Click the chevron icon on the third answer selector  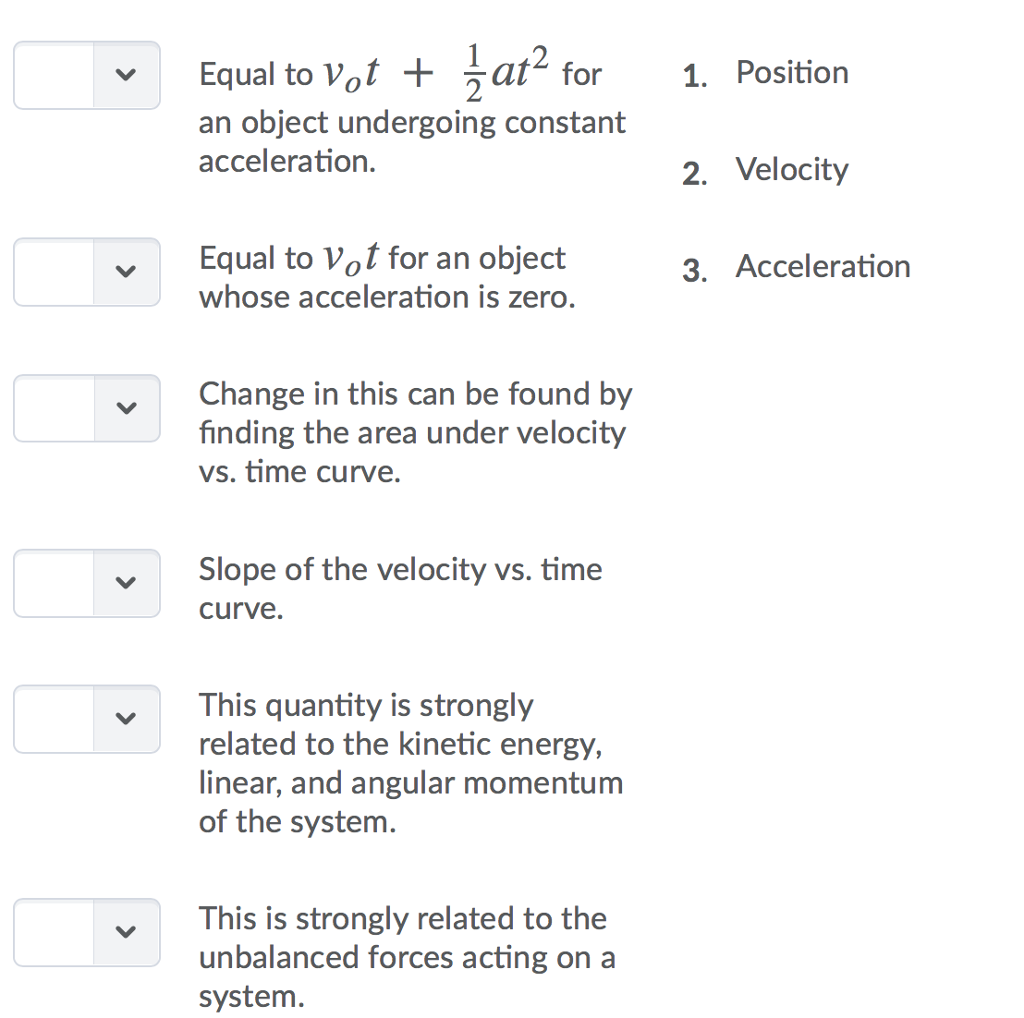(x=126, y=408)
